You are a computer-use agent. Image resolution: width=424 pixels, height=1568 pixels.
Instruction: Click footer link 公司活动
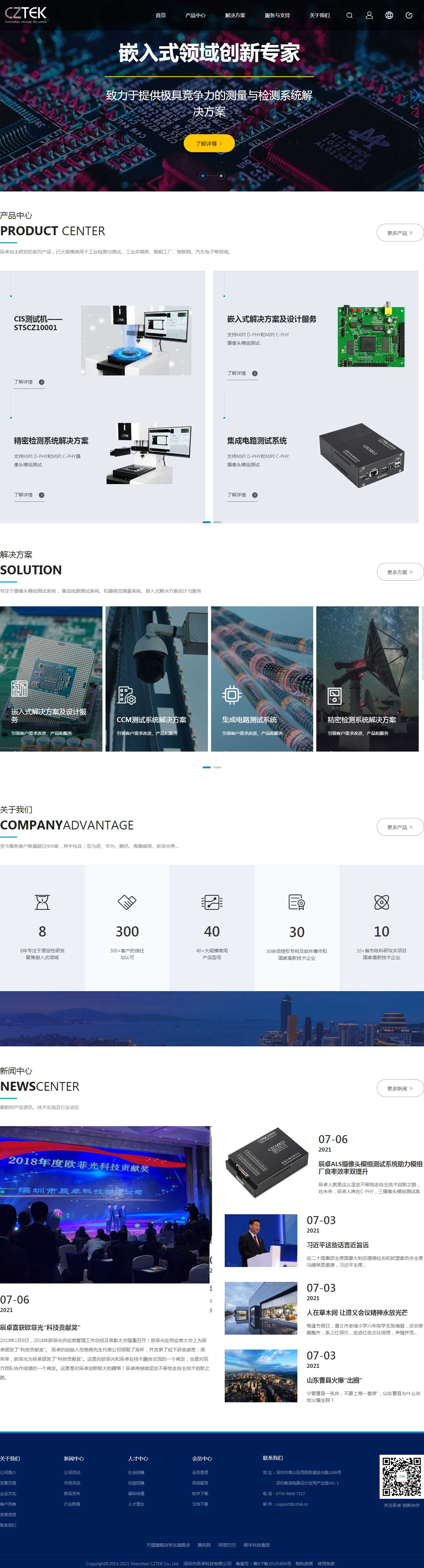72,1472
